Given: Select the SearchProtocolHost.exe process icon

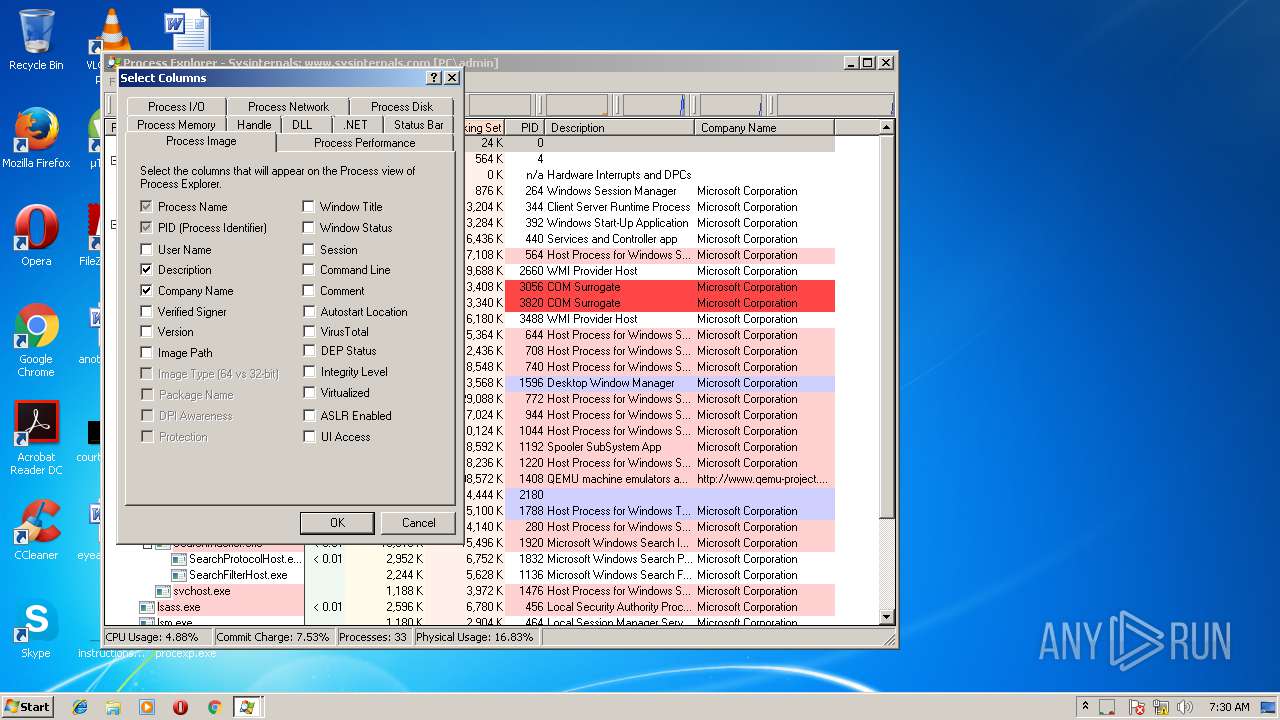Looking at the screenshot, I should (x=179, y=559).
